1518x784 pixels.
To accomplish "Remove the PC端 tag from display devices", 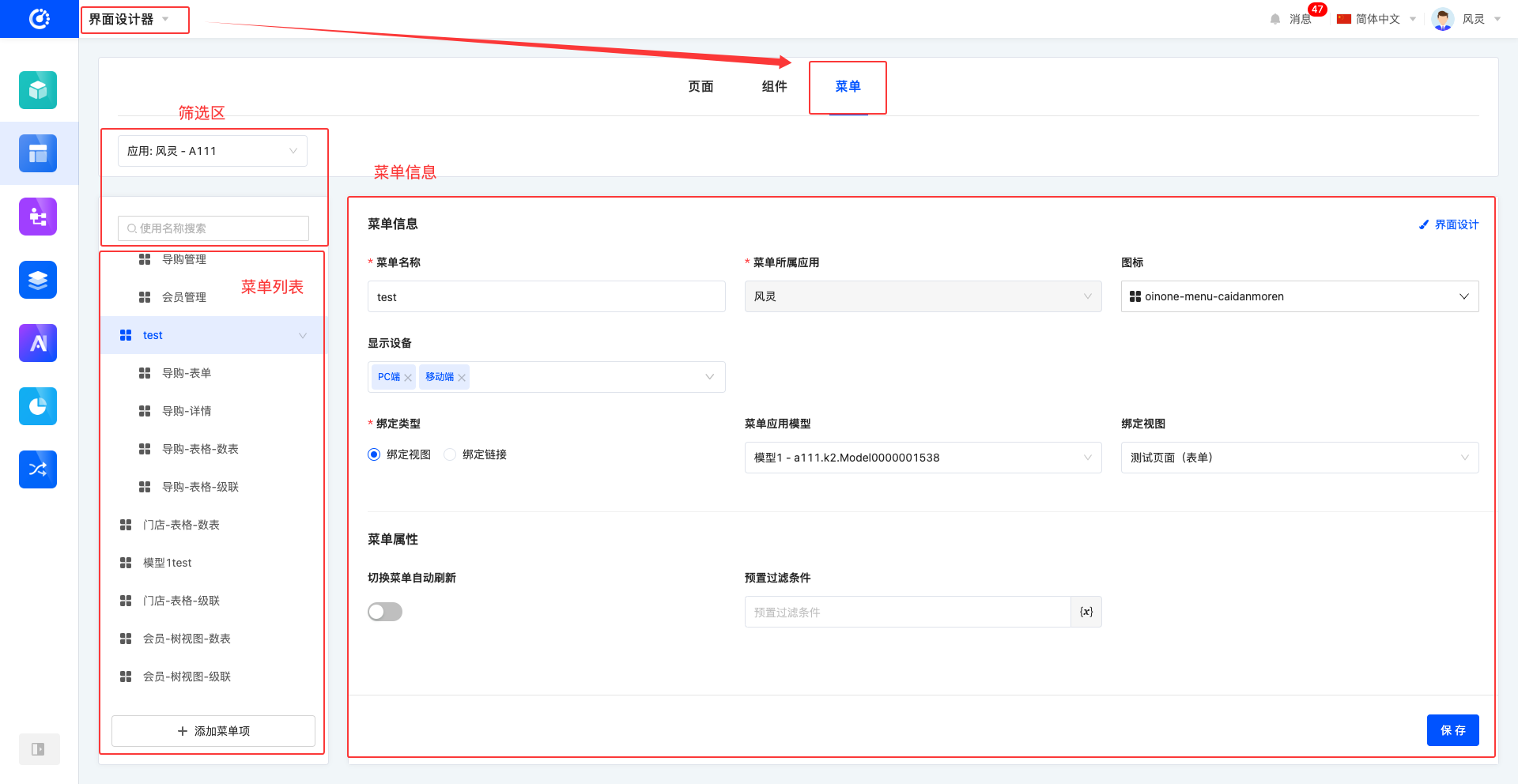I will [408, 378].
